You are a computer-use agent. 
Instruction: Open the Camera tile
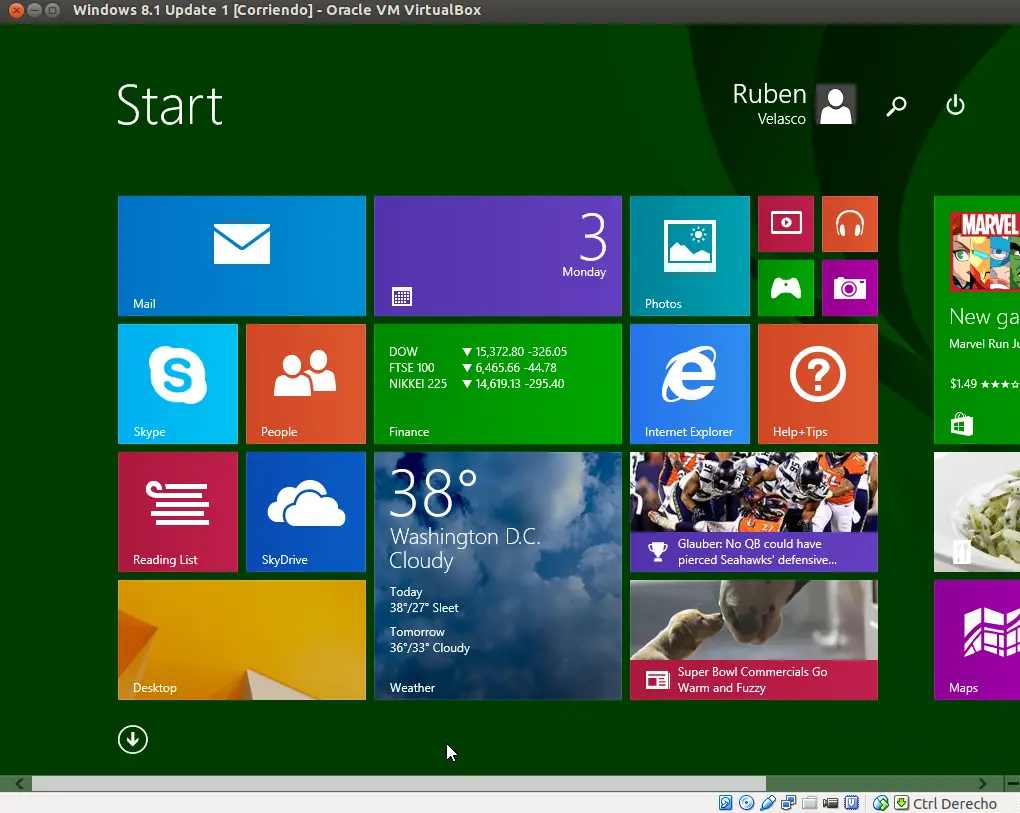[x=850, y=287]
